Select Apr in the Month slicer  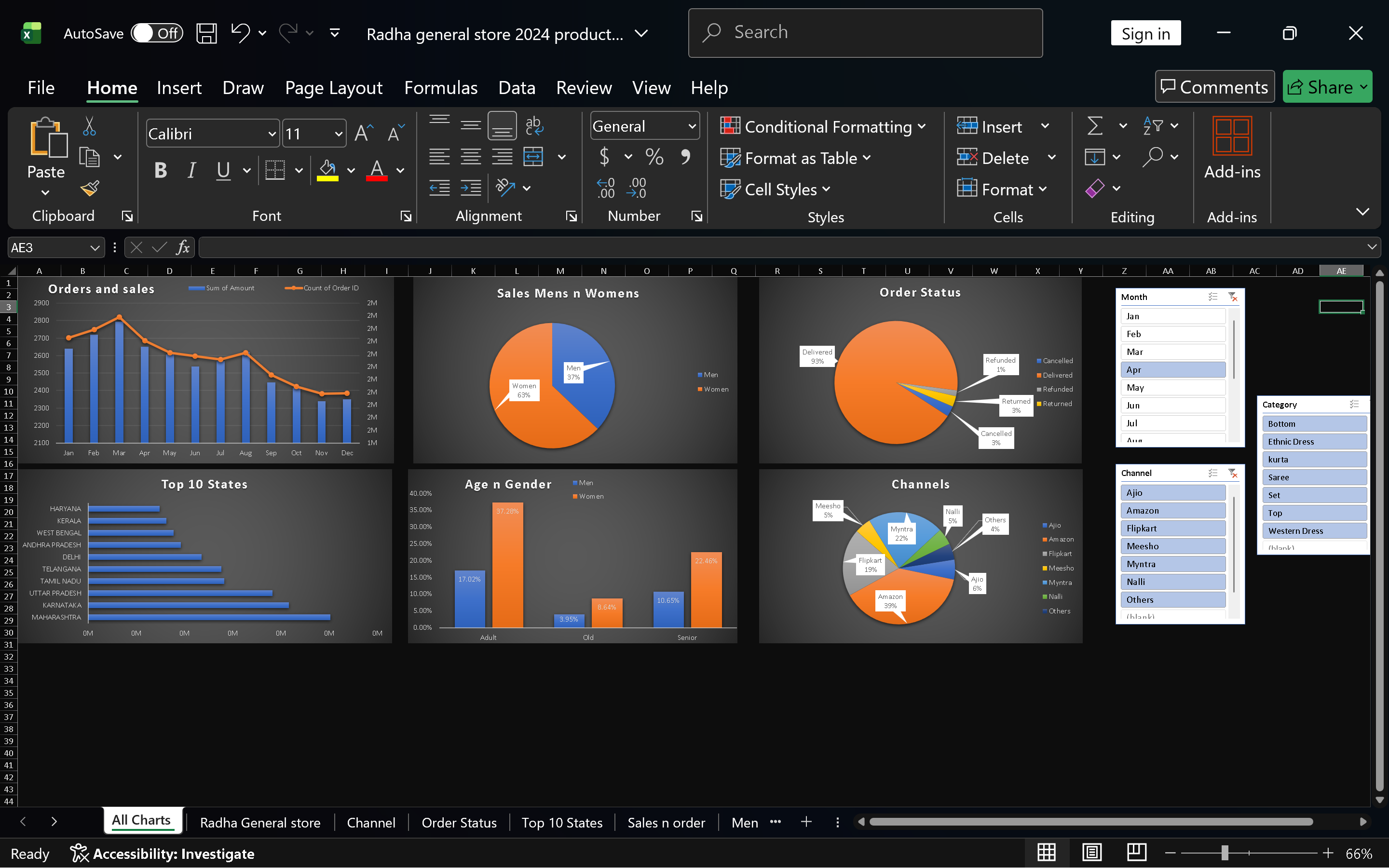1172,369
